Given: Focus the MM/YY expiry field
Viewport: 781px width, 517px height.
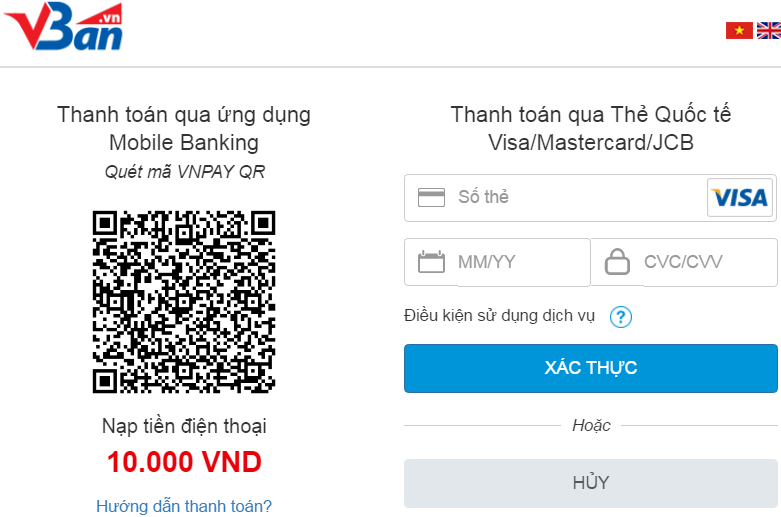Looking at the screenshot, I should point(515,262).
